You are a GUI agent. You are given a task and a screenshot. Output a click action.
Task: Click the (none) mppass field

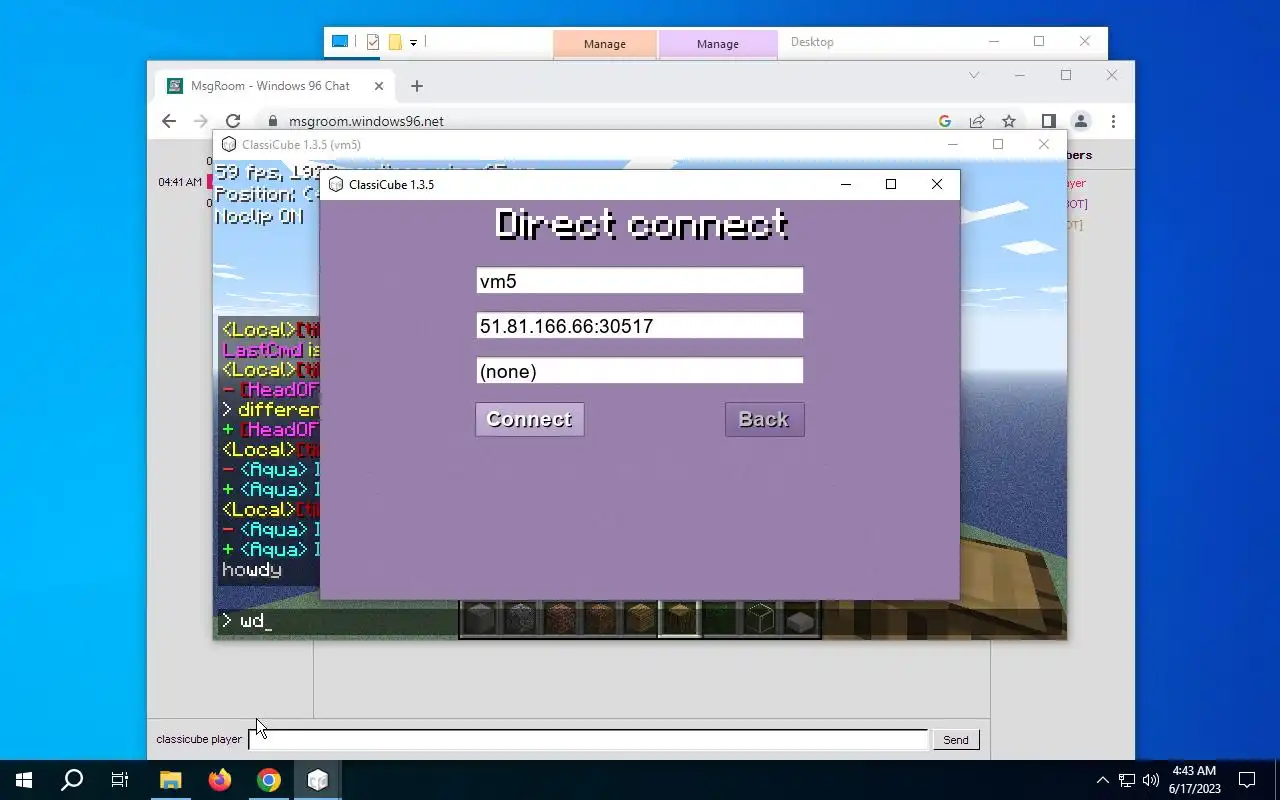pyautogui.click(x=639, y=371)
